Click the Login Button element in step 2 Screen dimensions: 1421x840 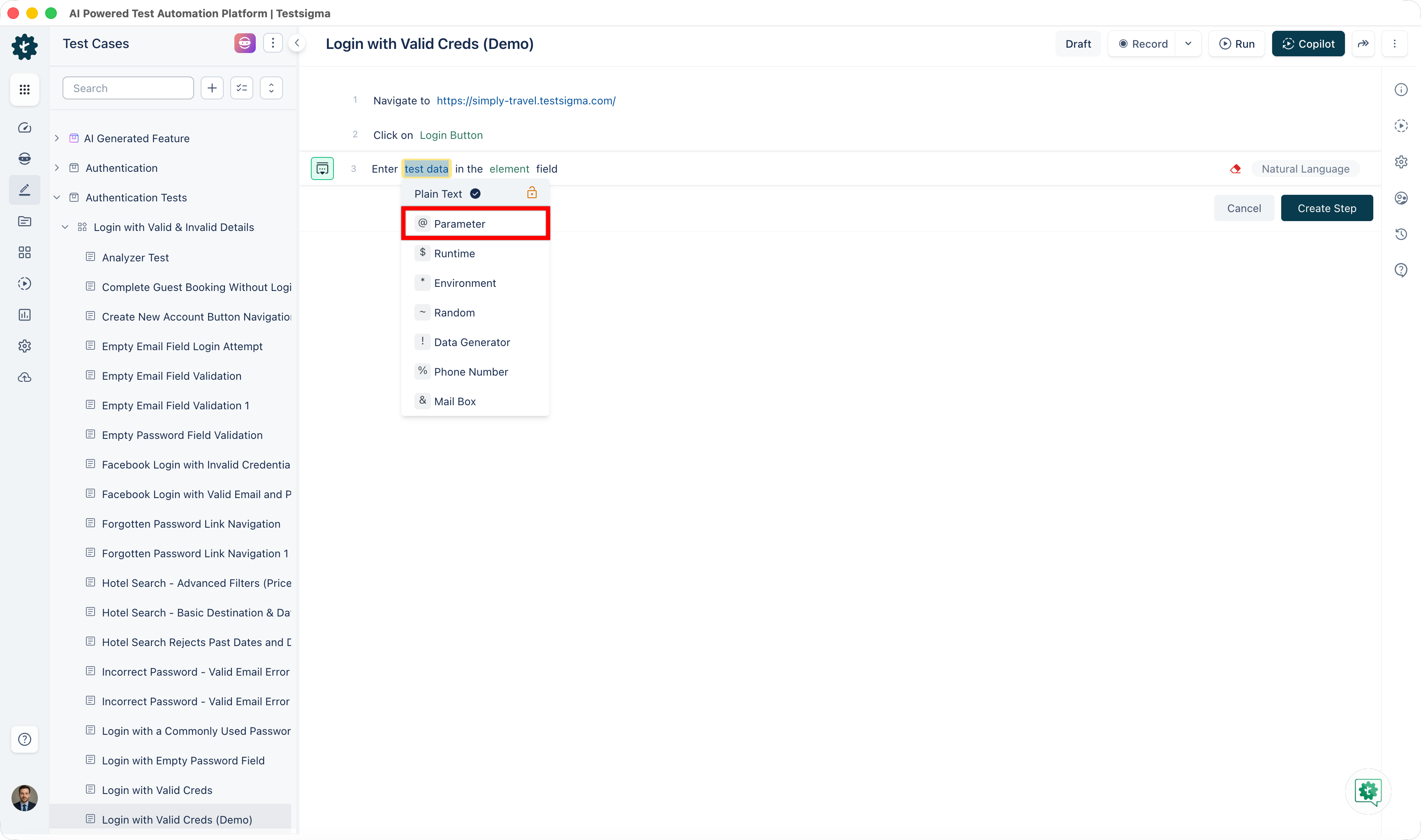(x=451, y=135)
